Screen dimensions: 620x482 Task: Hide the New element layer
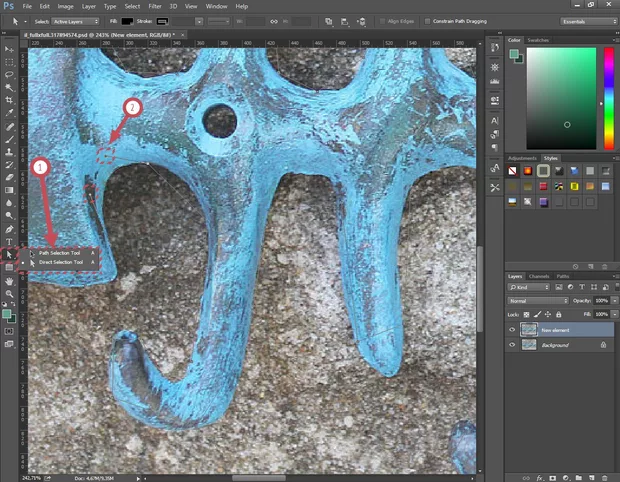512,329
